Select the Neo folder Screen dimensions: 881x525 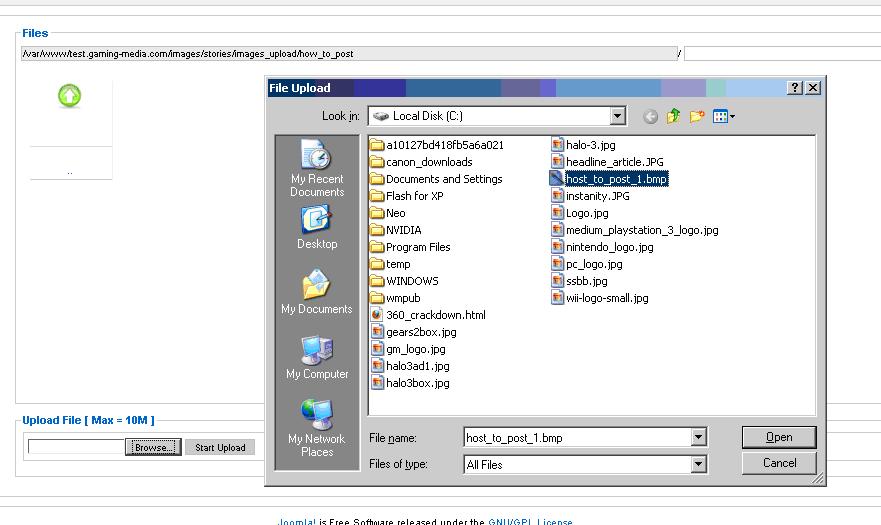tap(388, 213)
